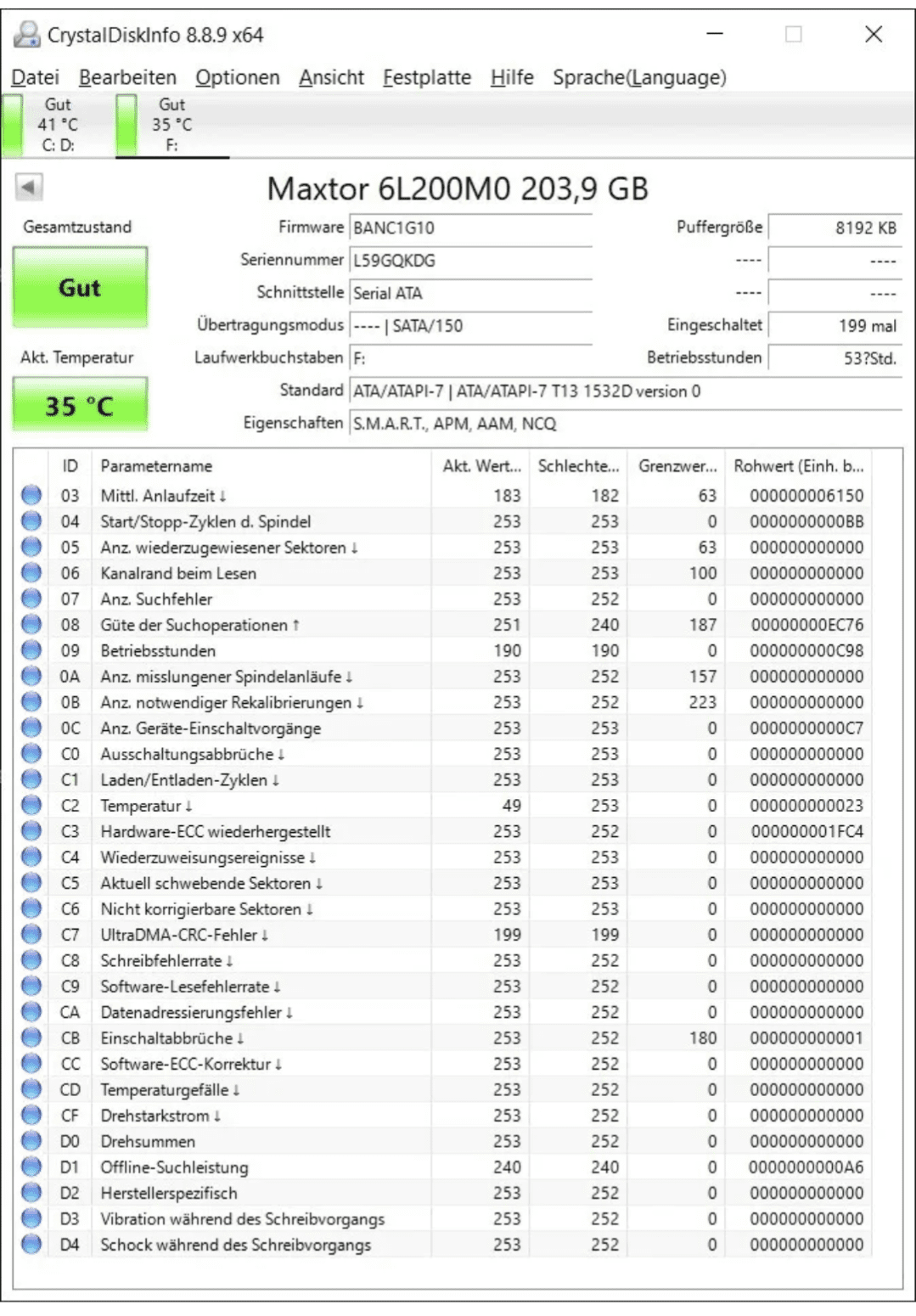Select status icon for Aktuell schwebende Sektoren
This screenshot has width=916, height=1316.
pos(31,883)
